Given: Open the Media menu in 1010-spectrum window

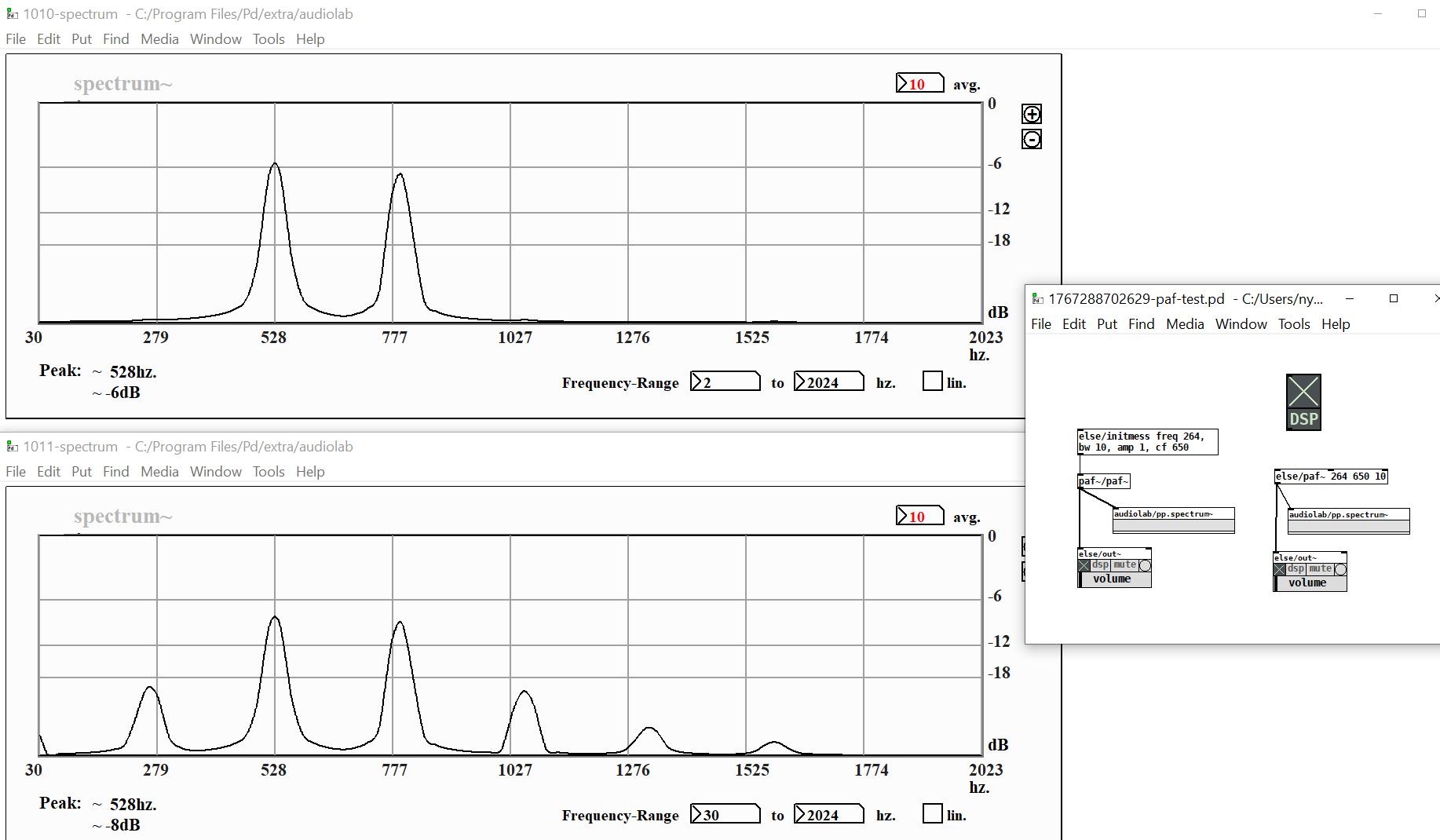Looking at the screenshot, I should tap(159, 39).
